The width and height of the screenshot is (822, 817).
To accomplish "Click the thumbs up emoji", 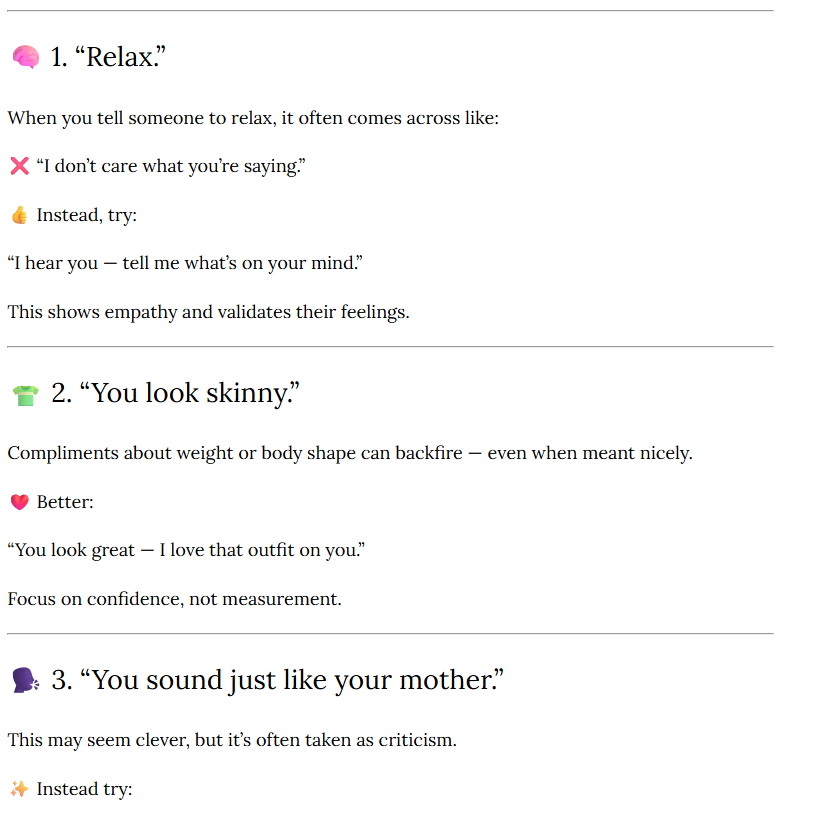I will (x=19, y=215).
